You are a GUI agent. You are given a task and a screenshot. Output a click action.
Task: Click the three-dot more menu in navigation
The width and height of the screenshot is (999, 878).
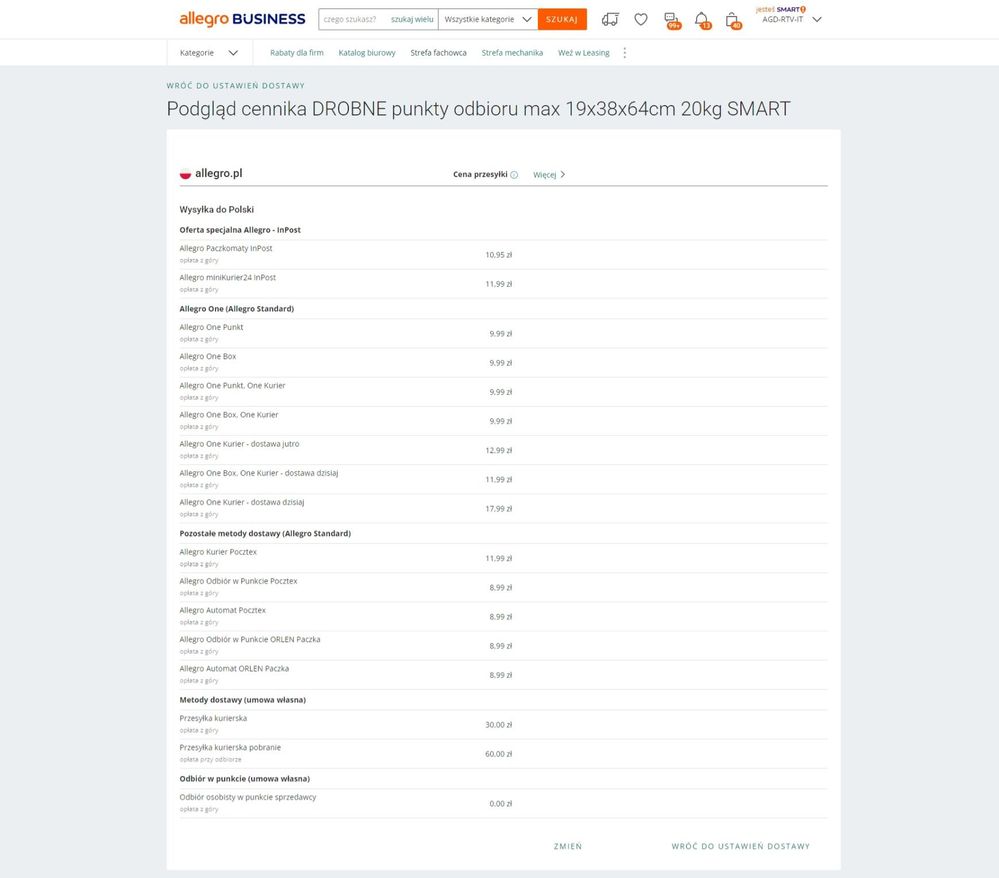624,53
